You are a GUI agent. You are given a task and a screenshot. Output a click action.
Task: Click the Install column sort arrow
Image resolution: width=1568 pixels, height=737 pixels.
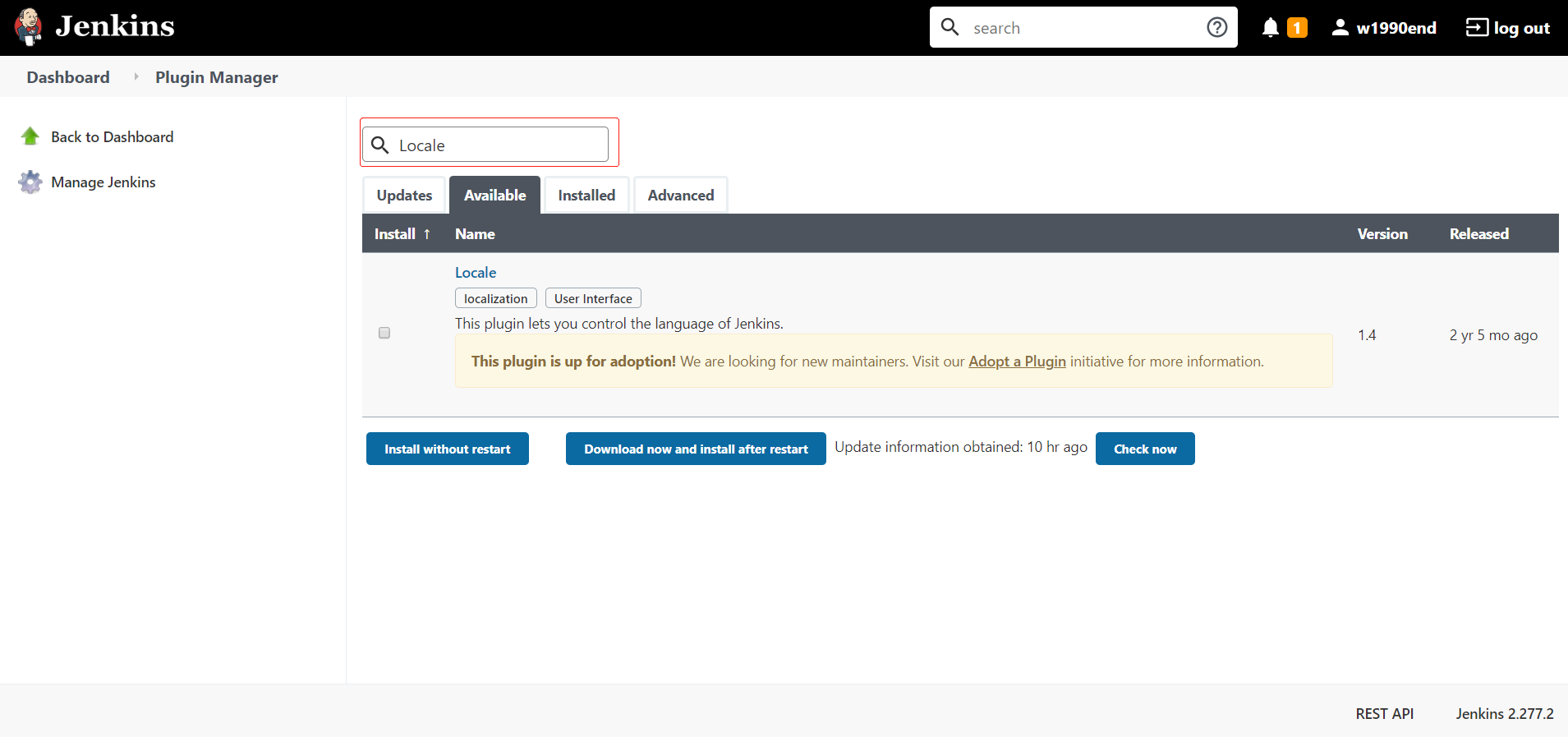(x=427, y=234)
